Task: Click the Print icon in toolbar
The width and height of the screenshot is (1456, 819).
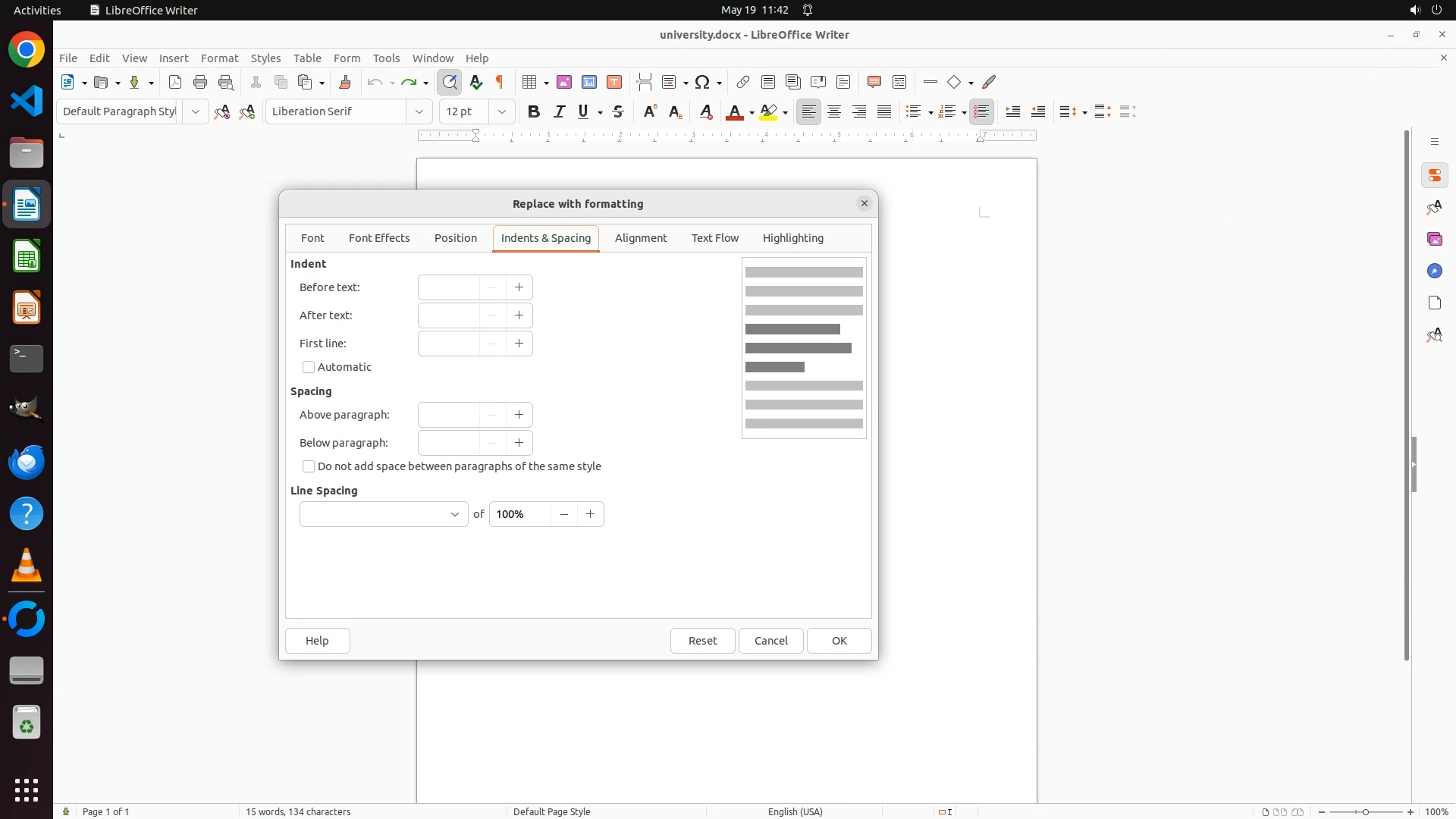Action: tap(200, 82)
